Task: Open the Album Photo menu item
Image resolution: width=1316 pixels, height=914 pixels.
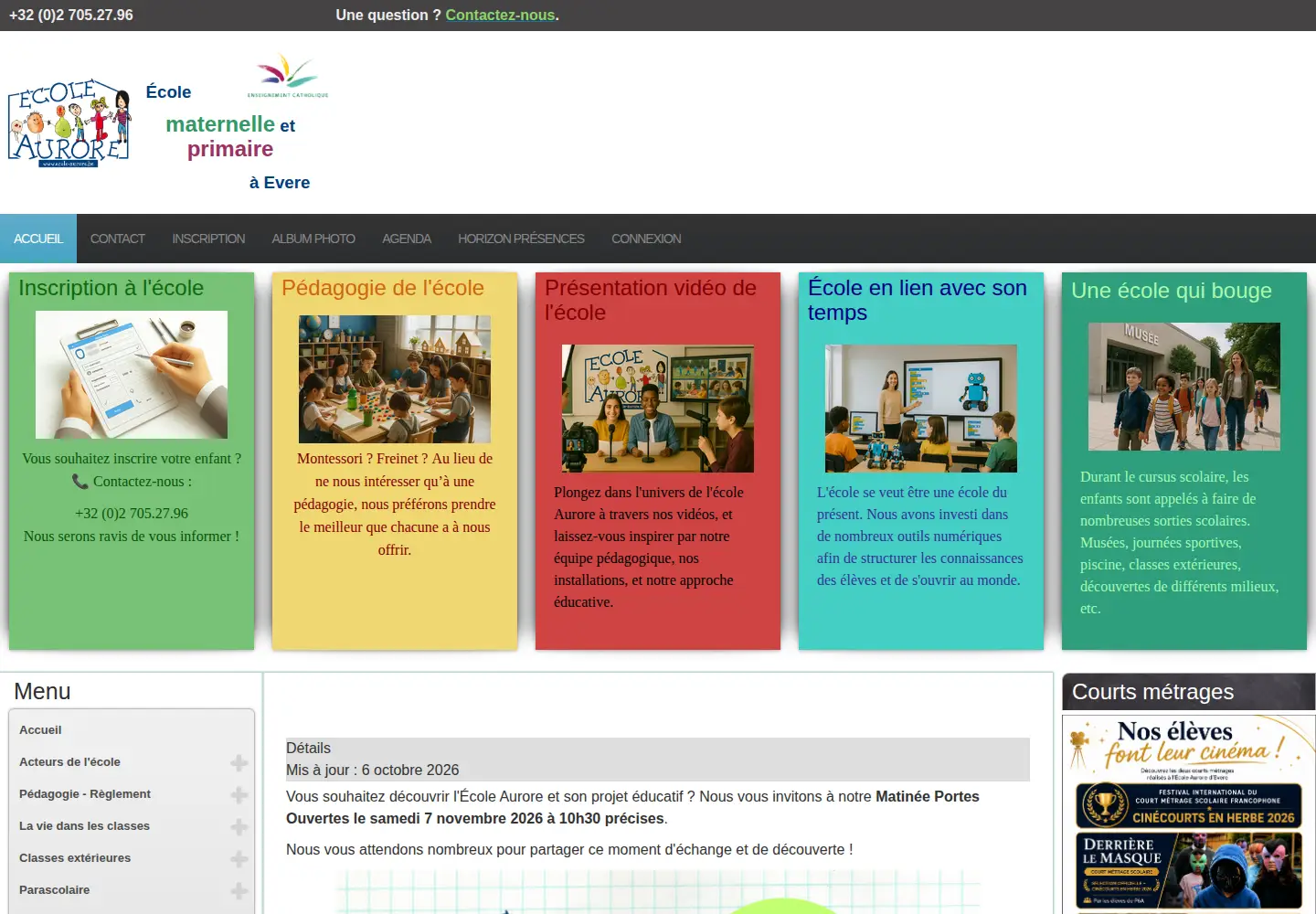Action: click(313, 239)
